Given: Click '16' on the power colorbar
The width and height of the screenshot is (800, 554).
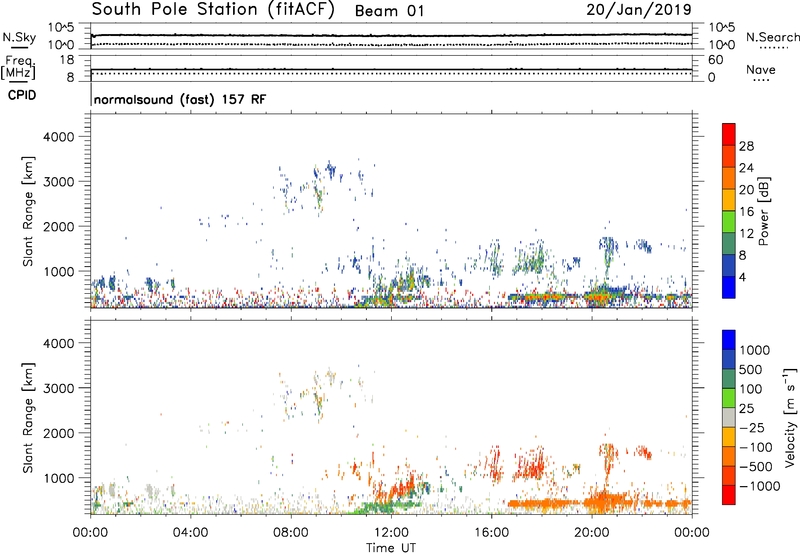Looking at the screenshot, I should [x=746, y=212].
